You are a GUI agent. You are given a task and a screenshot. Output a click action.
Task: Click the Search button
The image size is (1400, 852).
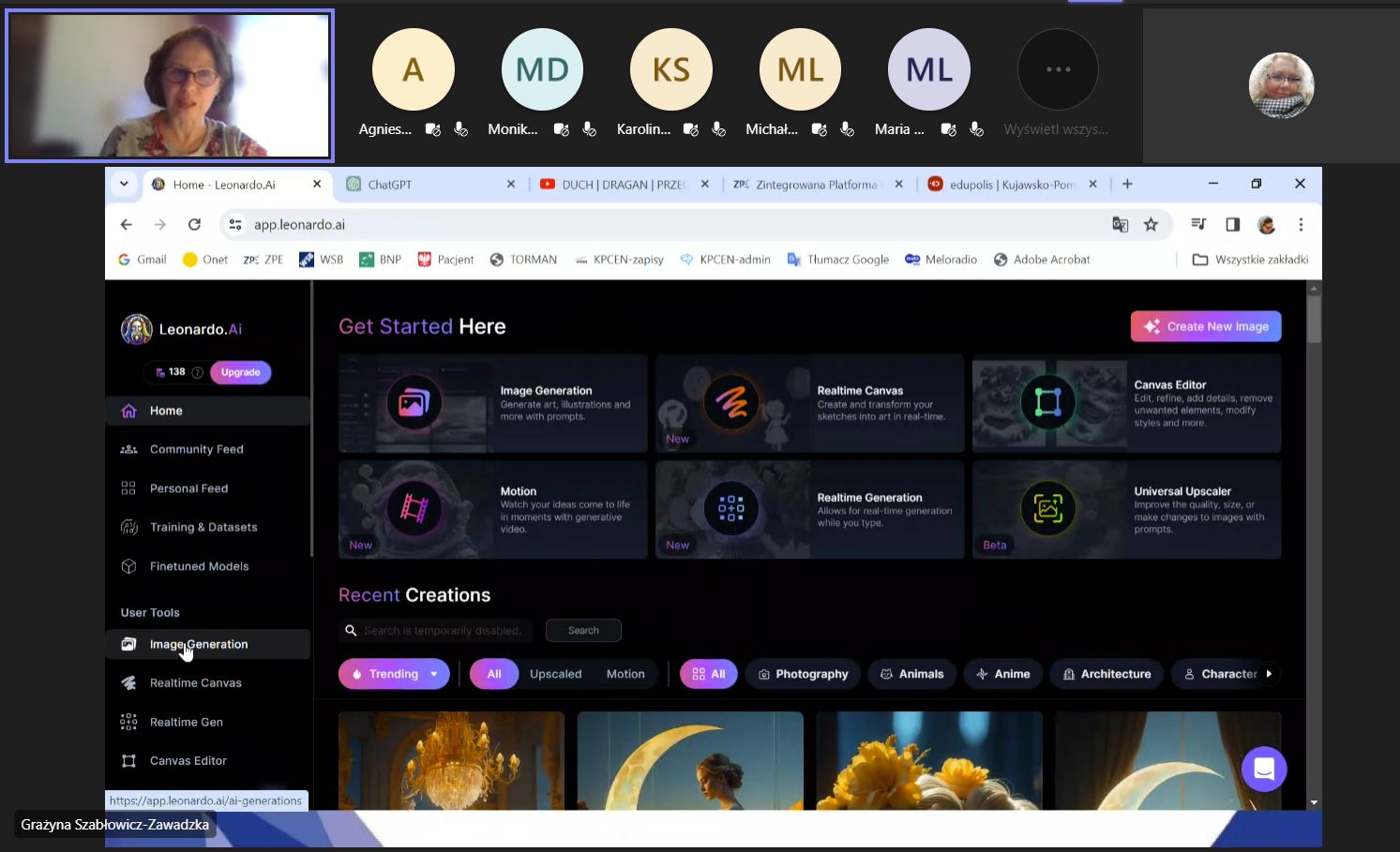click(583, 631)
